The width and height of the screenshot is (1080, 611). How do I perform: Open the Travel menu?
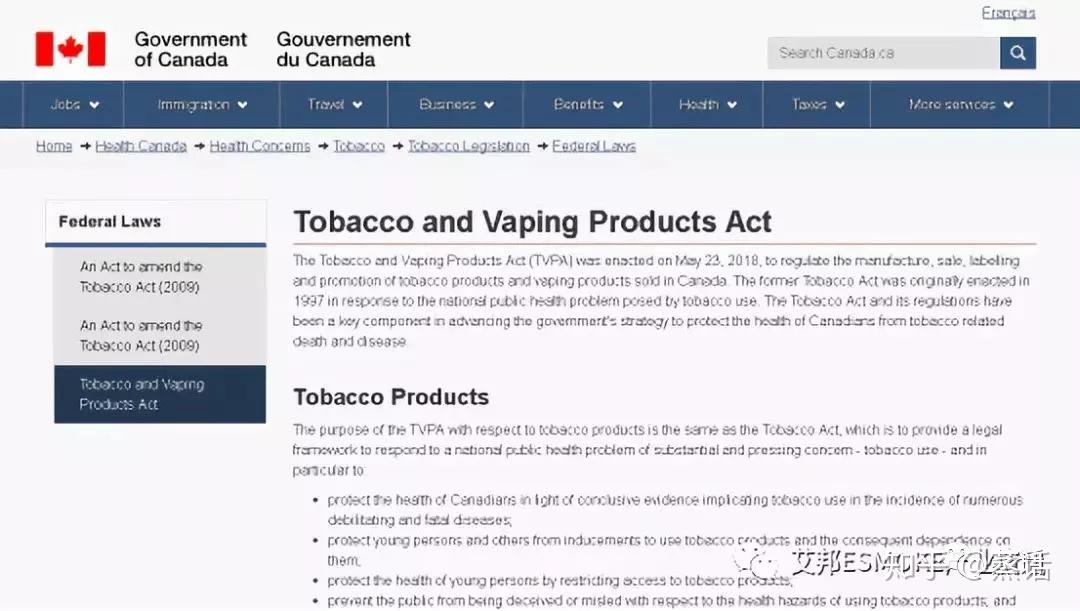(x=334, y=105)
